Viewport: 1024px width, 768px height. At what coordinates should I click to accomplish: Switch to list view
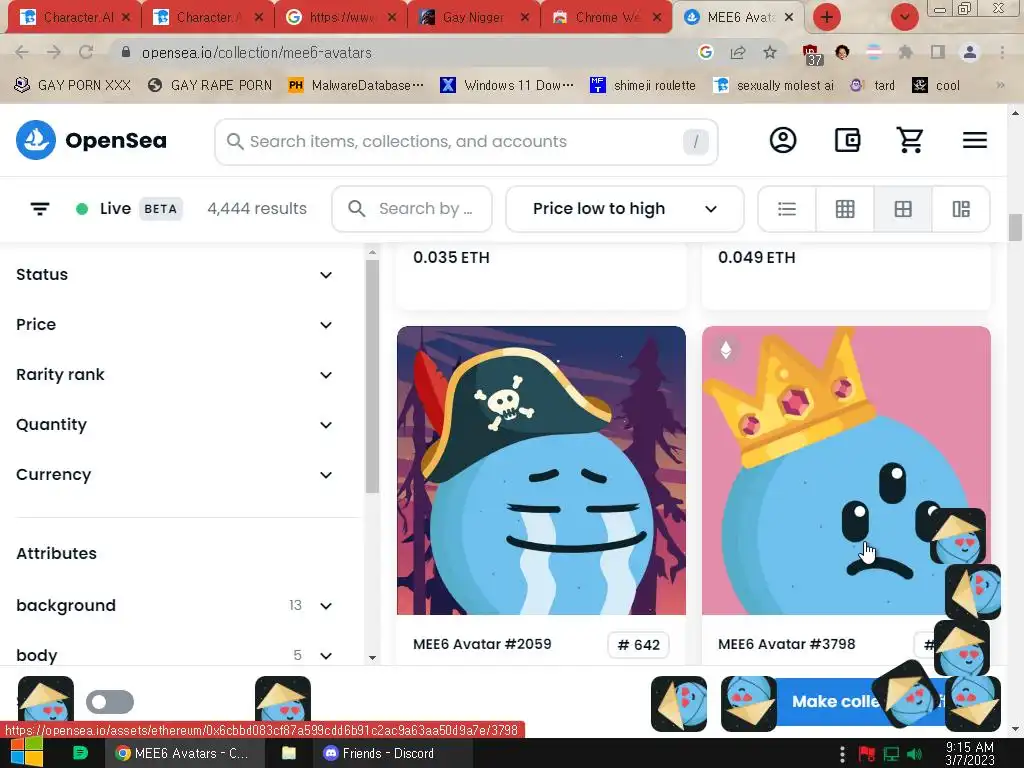[x=787, y=209]
